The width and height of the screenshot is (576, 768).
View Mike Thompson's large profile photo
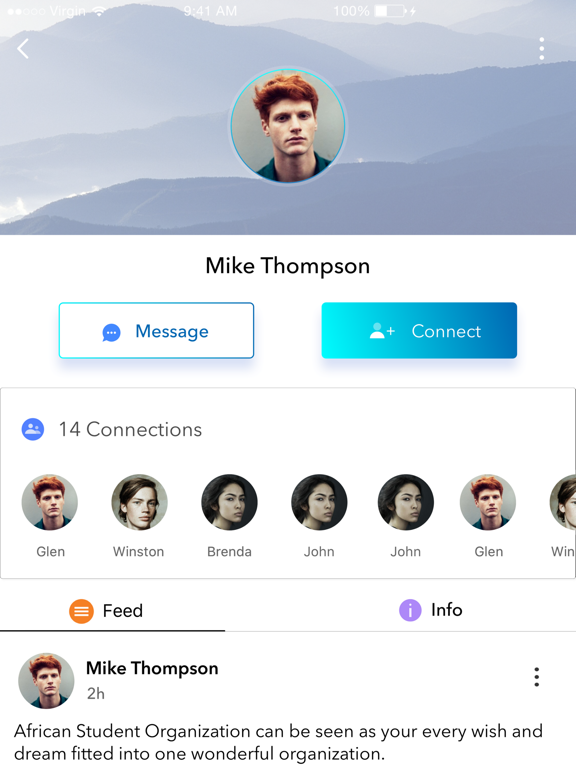pyautogui.click(x=288, y=126)
